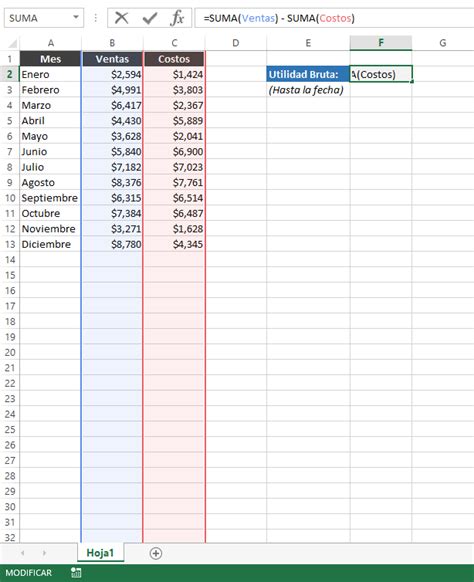Viewport: 474px width, 582px height.
Task: Select the Ventas header cell
Action: pyautogui.click(x=112, y=59)
